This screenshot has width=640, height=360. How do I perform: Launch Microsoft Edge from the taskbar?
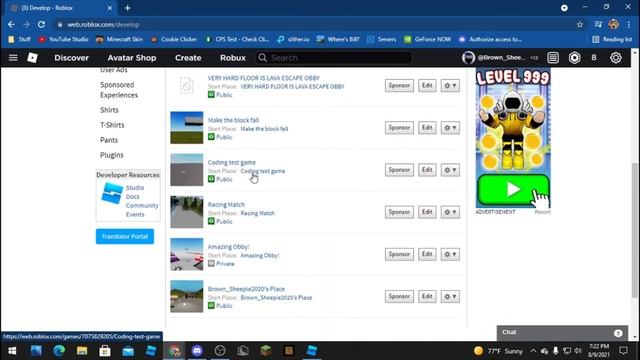(x=59, y=351)
